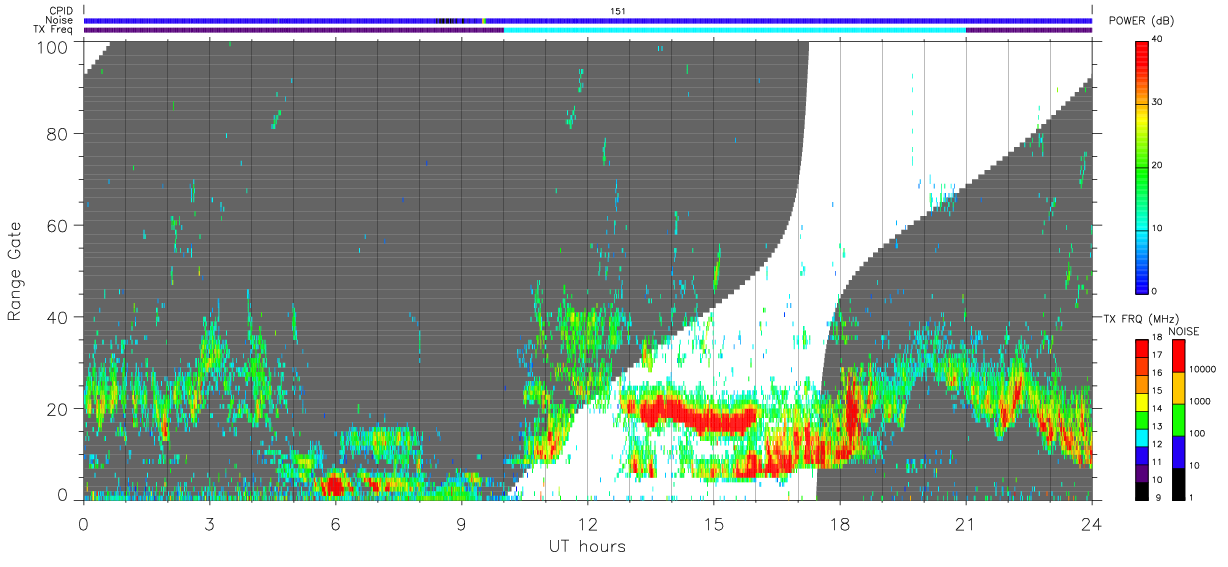Image resolution: width=1228 pixels, height=567 pixels.
Task: Click y-axis tick label '60'
Action: (x=59, y=226)
